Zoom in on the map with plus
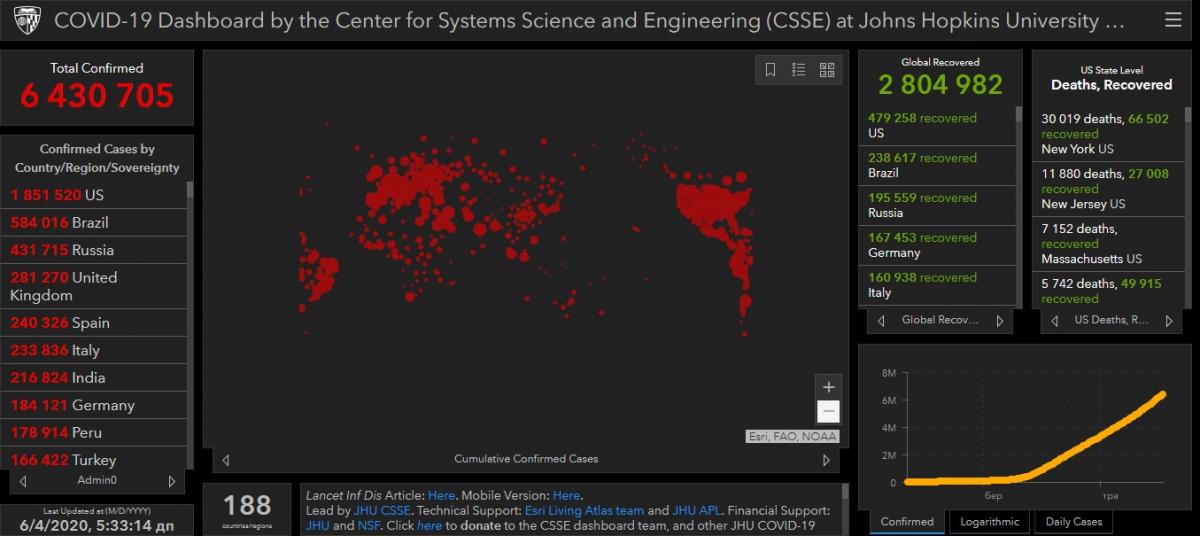Image resolution: width=1200 pixels, height=536 pixels. [x=828, y=387]
